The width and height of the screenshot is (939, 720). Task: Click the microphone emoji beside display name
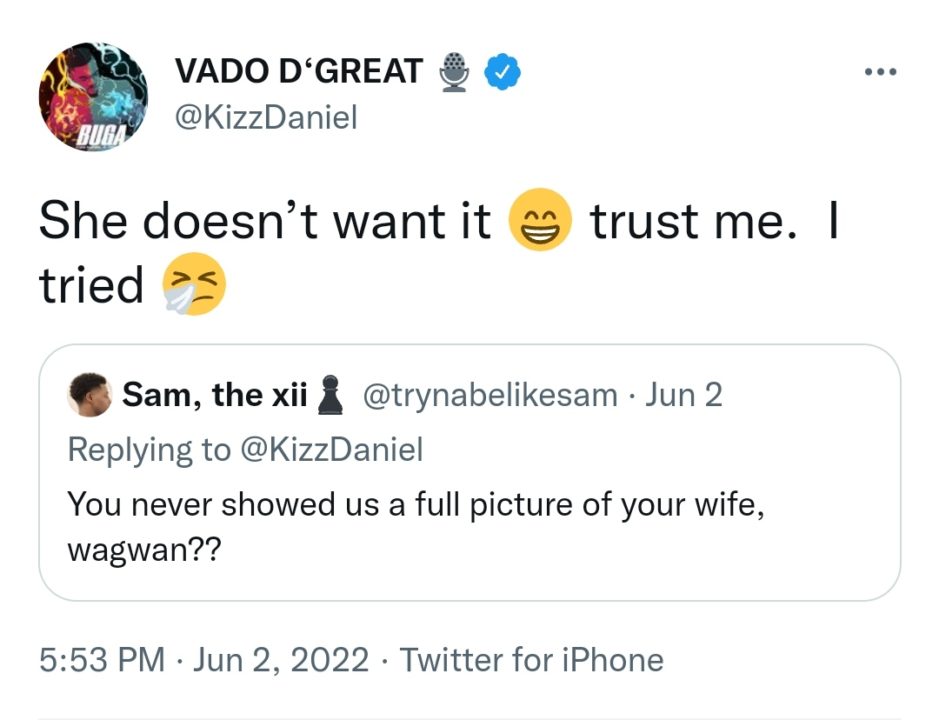455,72
